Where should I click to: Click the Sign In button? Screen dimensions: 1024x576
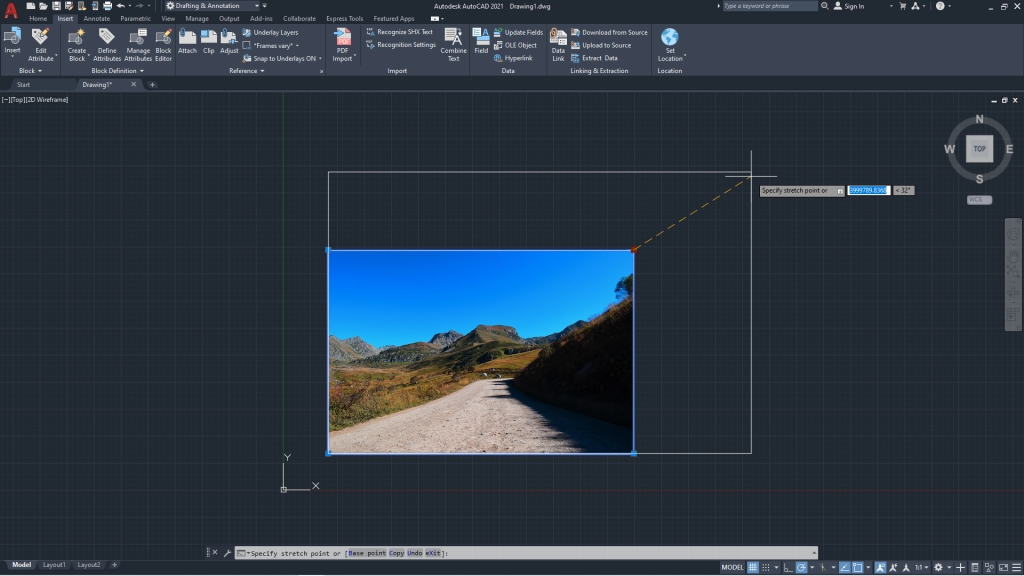(x=854, y=5)
